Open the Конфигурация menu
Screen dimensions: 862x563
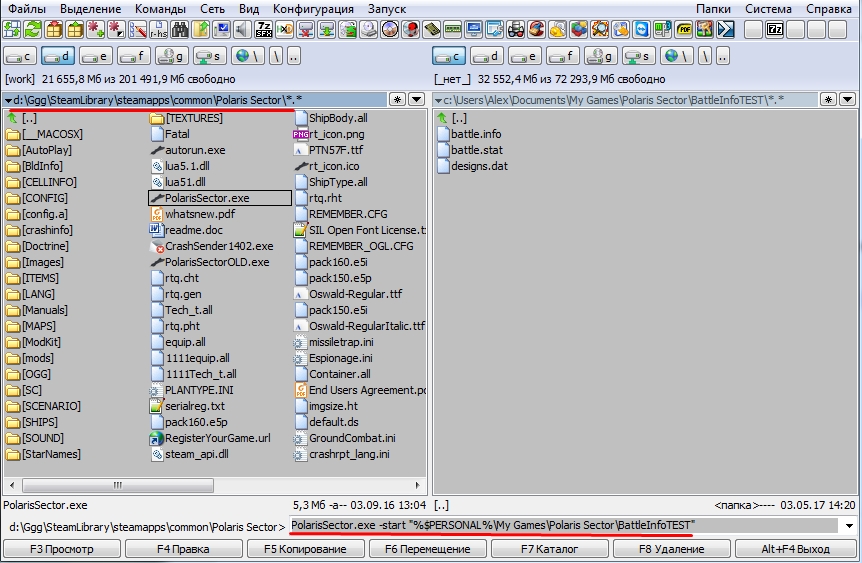click(x=313, y=9)
